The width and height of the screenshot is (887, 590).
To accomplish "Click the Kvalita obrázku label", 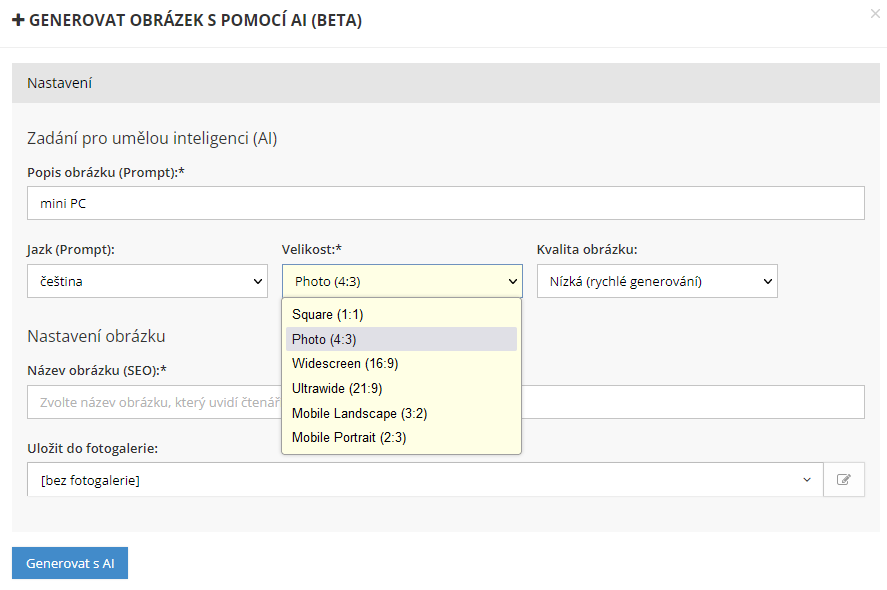I will tap(587, 249).
